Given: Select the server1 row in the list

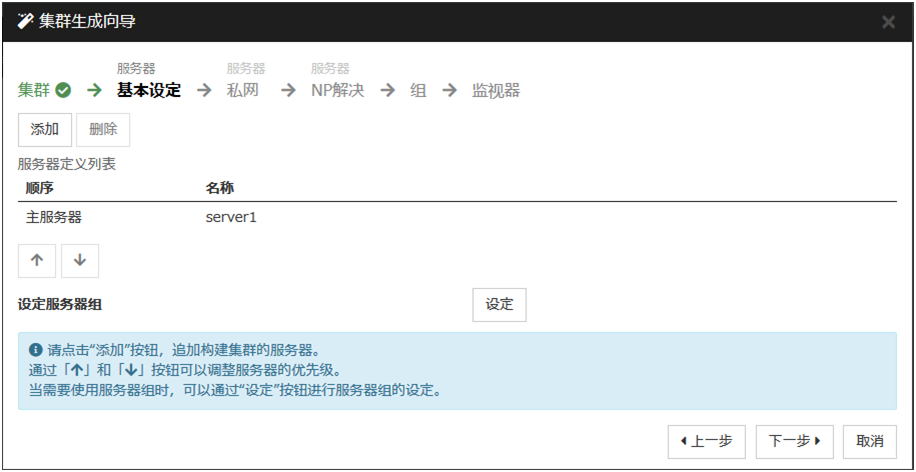Looking at the screenshot, I should pyautogui.click(x=231, y=216).
